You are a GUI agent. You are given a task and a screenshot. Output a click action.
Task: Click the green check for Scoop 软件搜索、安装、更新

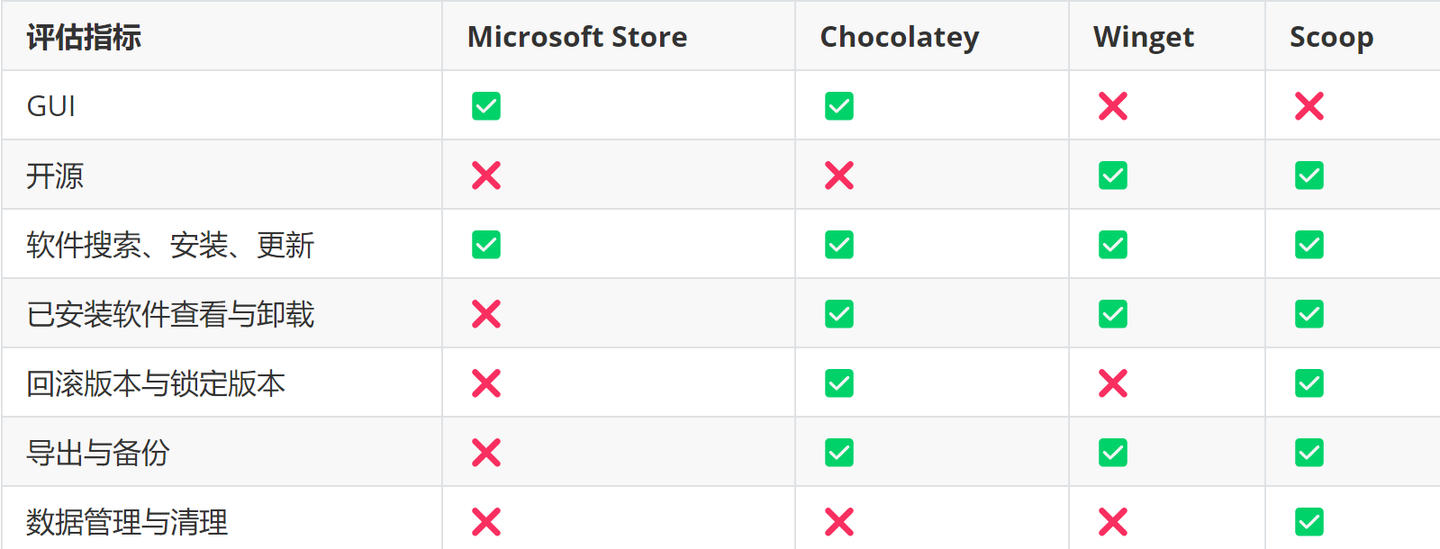coord(1308,245)
